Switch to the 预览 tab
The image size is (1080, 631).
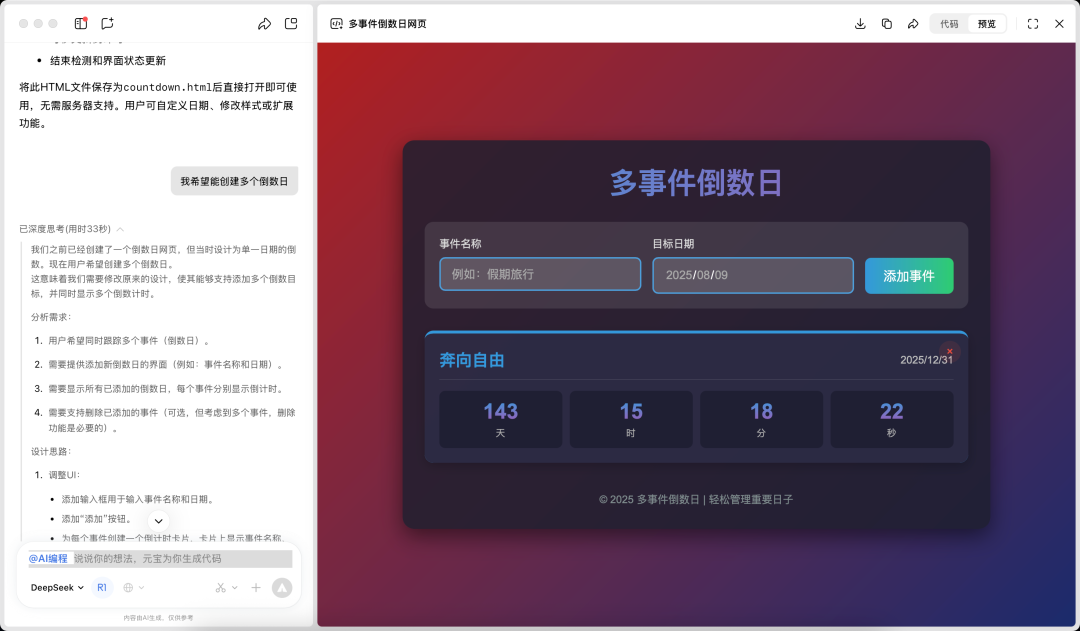click(x=986, y=23)
